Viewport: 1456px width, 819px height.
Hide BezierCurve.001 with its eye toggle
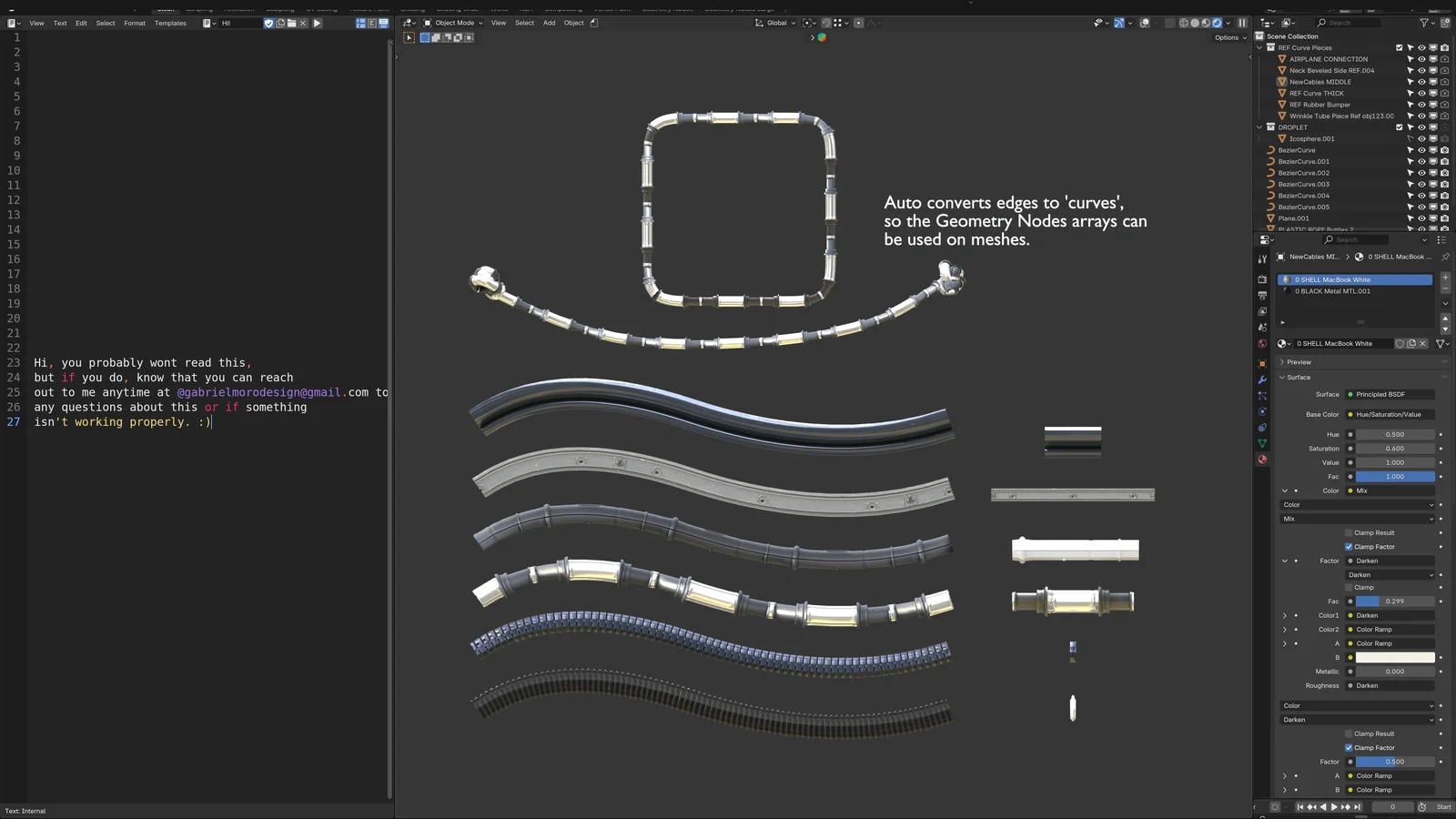tap(1421, 161)
